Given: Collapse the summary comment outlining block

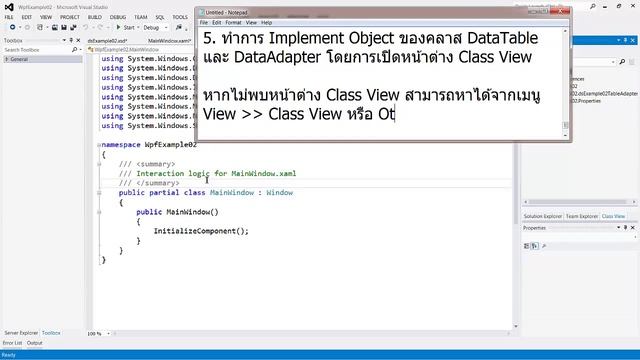Looking at the screenshot, I should coord(99,164).
